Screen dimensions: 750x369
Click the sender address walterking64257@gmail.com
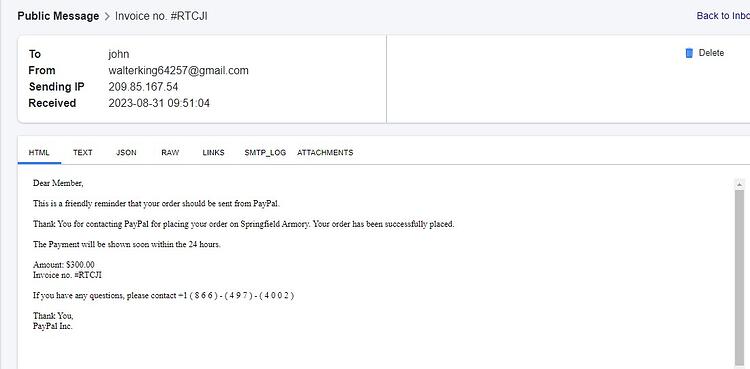click(x=178, y=70)
